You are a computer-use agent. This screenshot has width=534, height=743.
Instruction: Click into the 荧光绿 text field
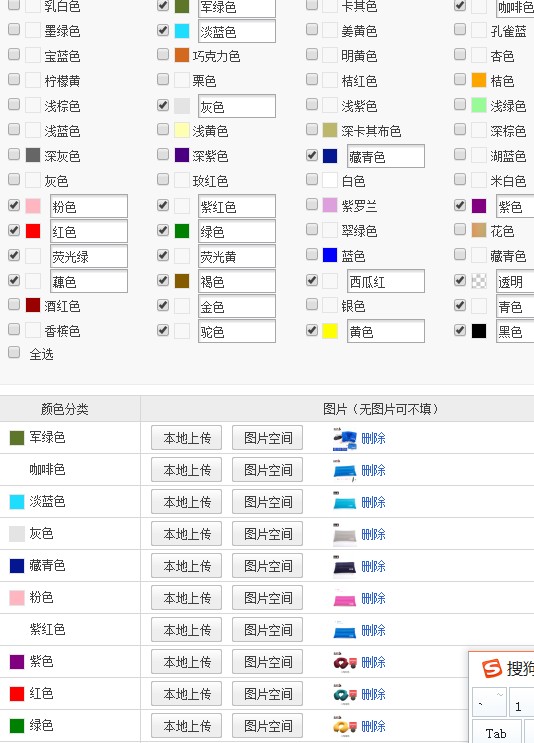(x=89, y=257)
